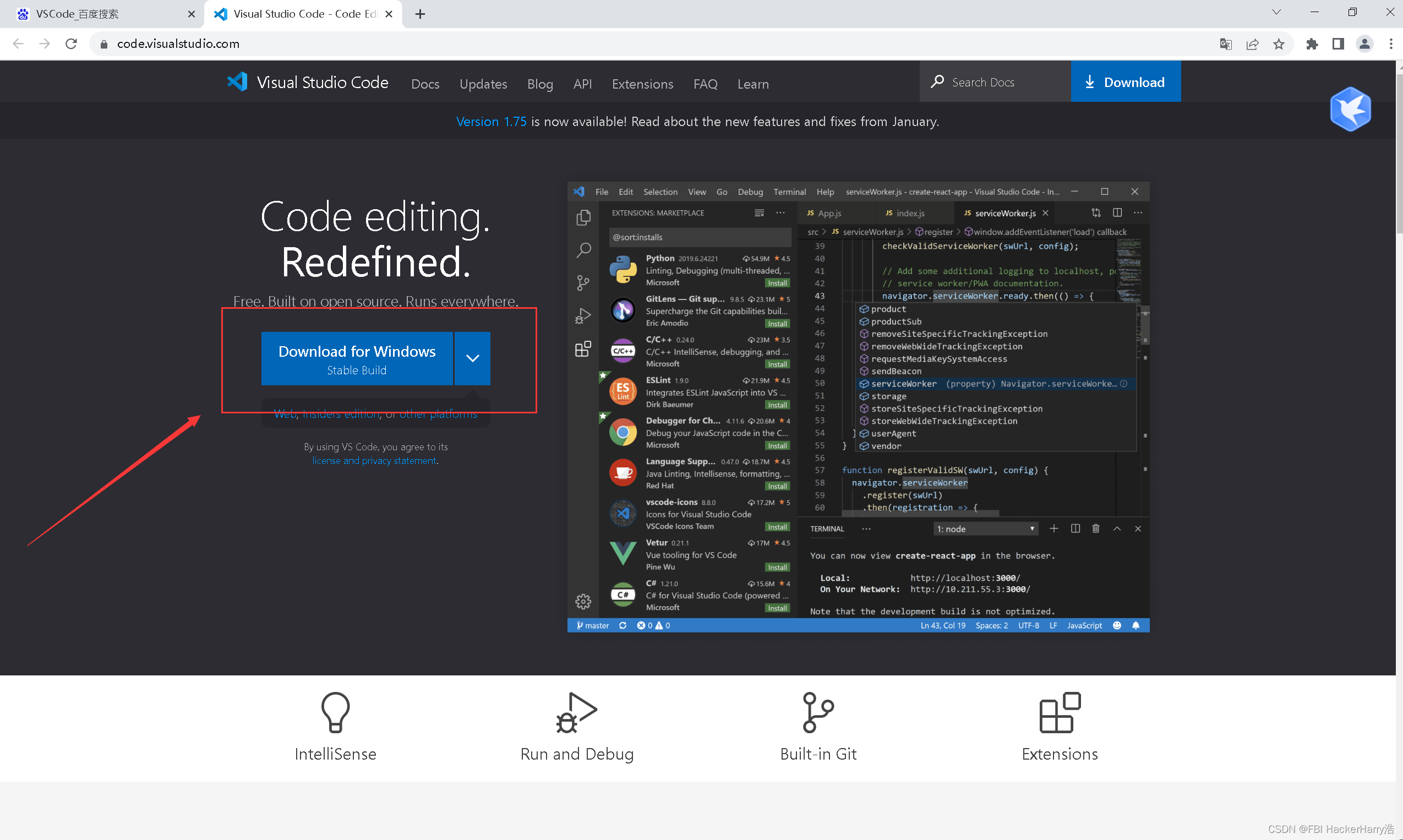This screenshot has width=1403, height=840.
Task: Click the Visual Studio Code title text
Action: point(323,82)
